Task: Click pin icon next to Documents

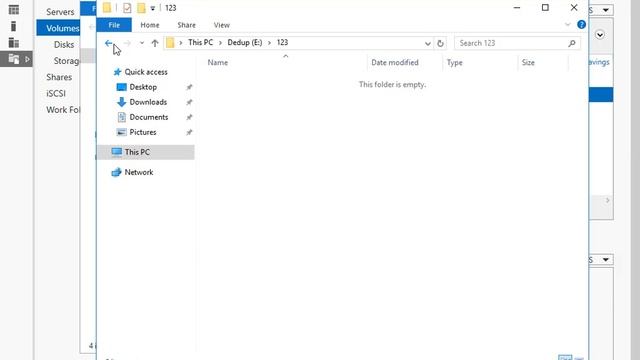Action: click(x=189, y=118)
